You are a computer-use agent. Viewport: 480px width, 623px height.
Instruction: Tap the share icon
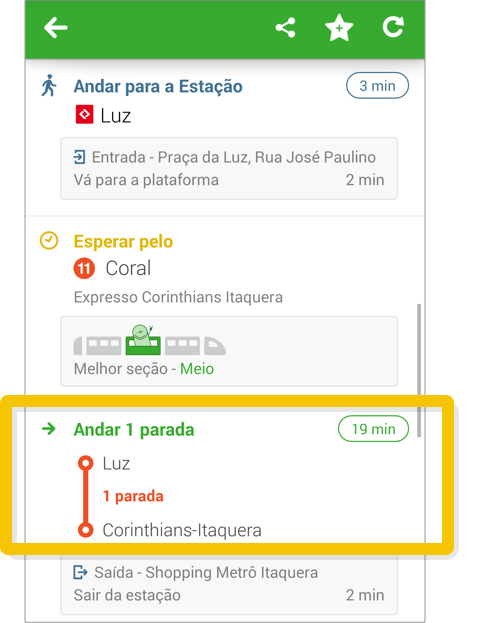point(285,27)
